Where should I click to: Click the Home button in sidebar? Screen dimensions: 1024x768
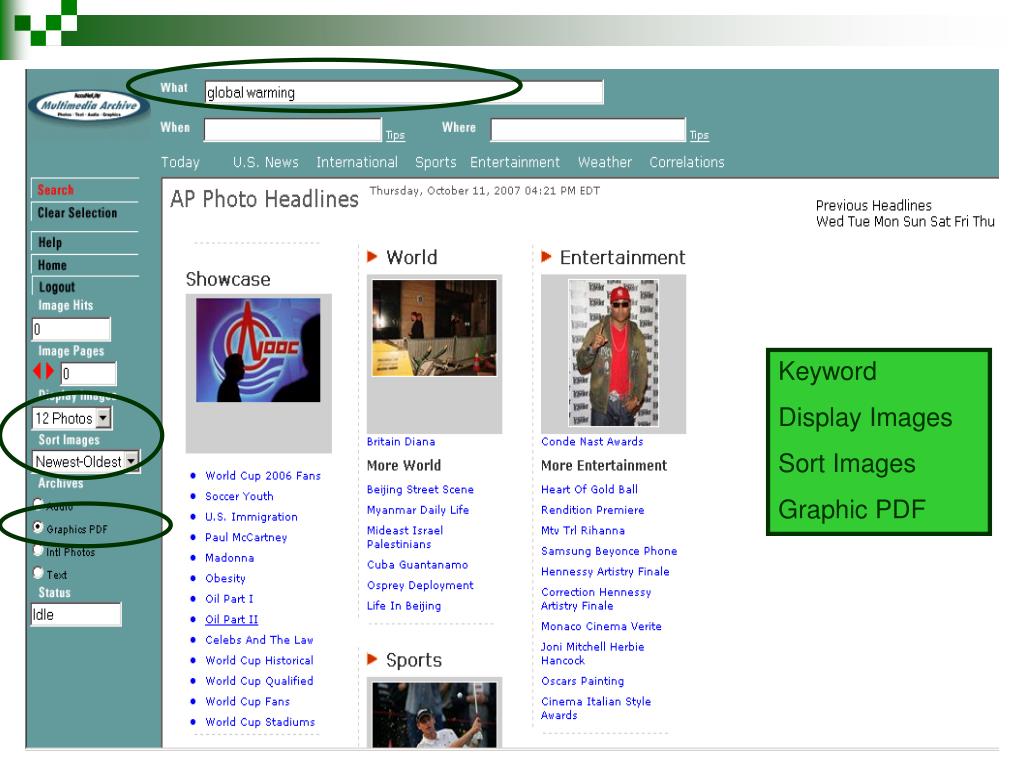coord(85,265)
